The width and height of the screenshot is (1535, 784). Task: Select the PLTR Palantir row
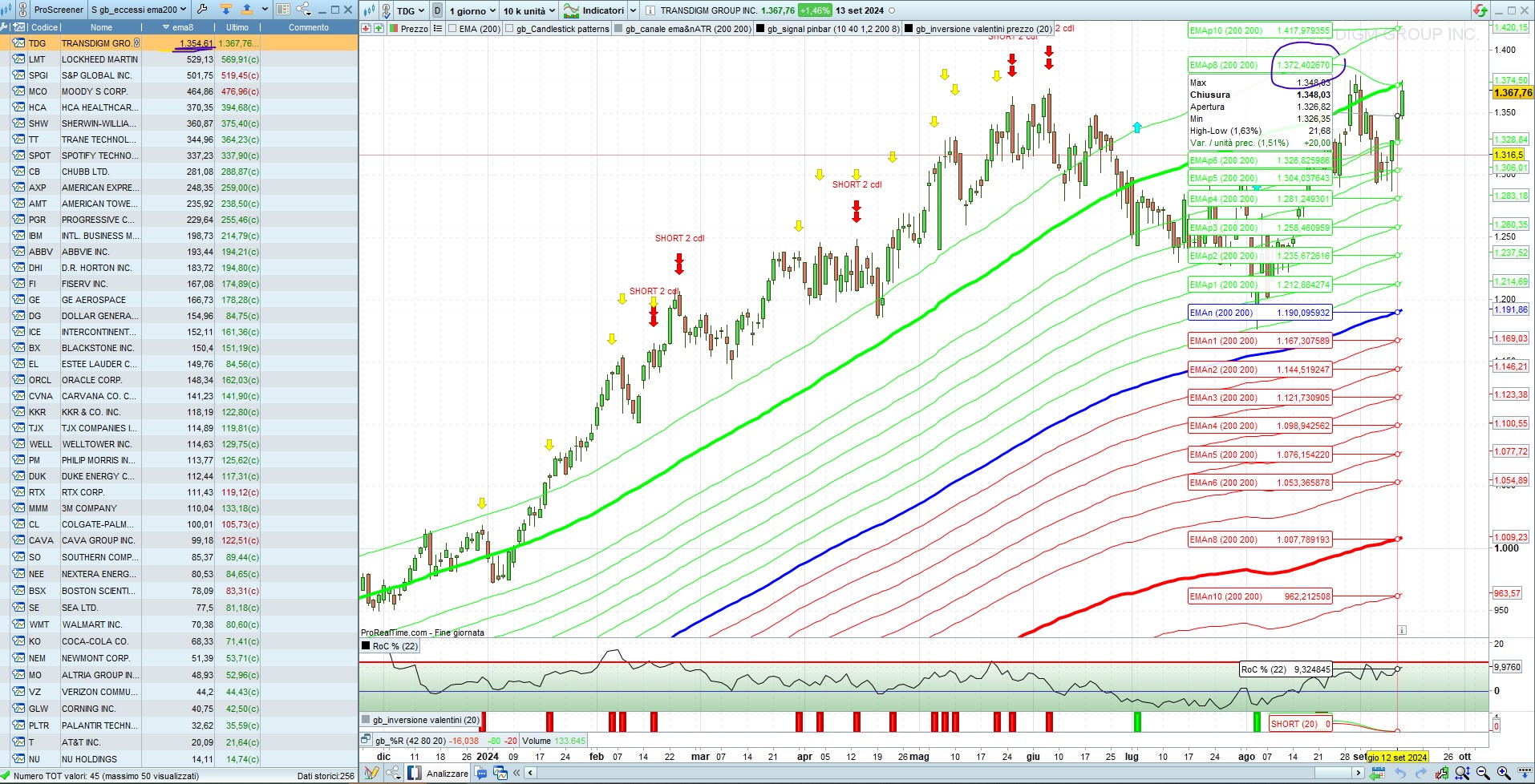click(x=179, y=725)
